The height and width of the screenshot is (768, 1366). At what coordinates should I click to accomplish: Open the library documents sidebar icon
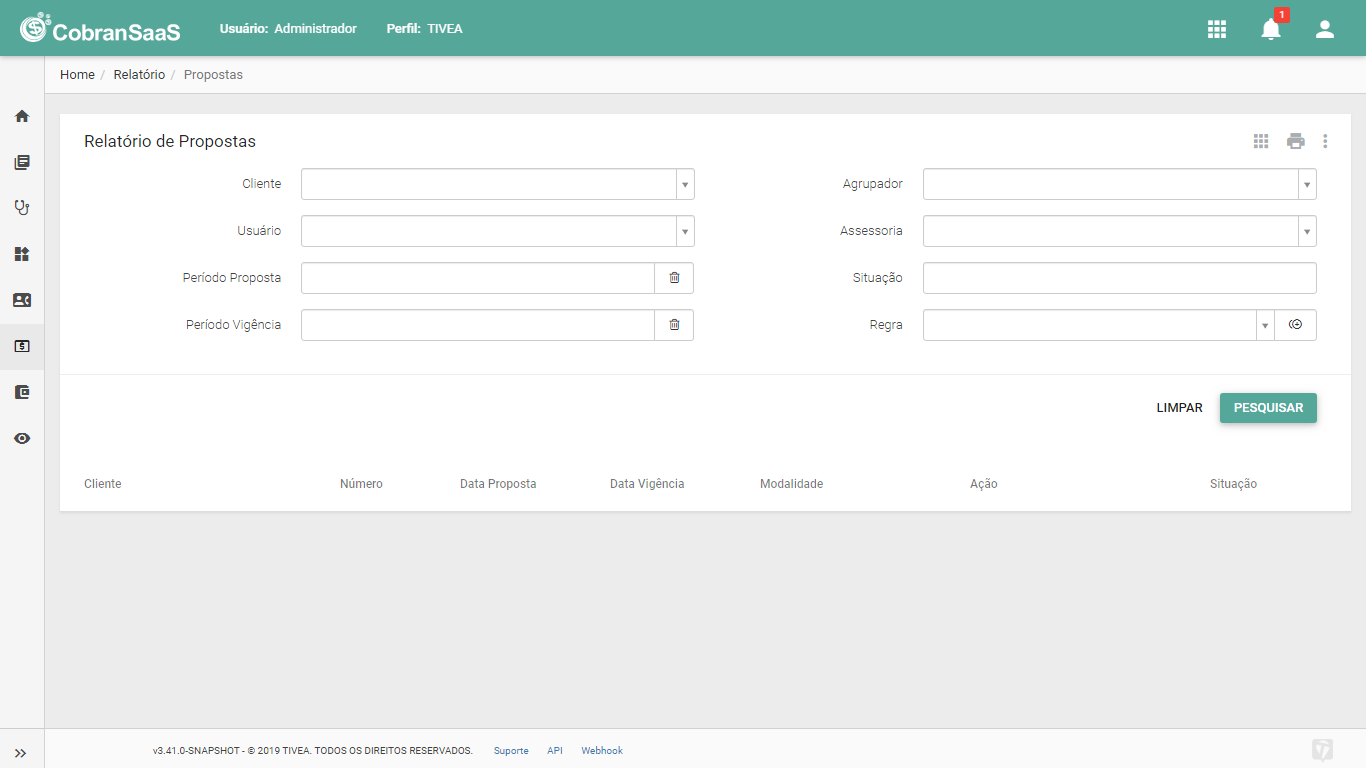(x=22, y=162)
